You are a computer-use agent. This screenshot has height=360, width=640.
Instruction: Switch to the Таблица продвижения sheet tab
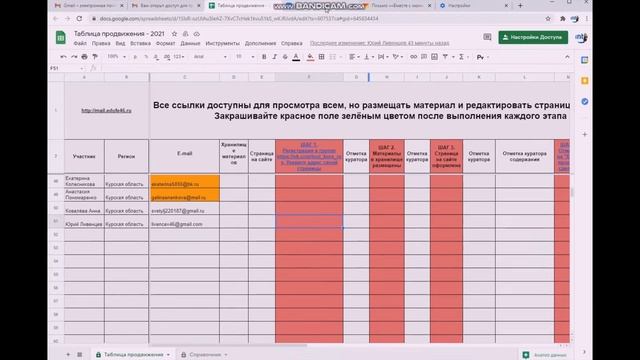click(133, 355)
